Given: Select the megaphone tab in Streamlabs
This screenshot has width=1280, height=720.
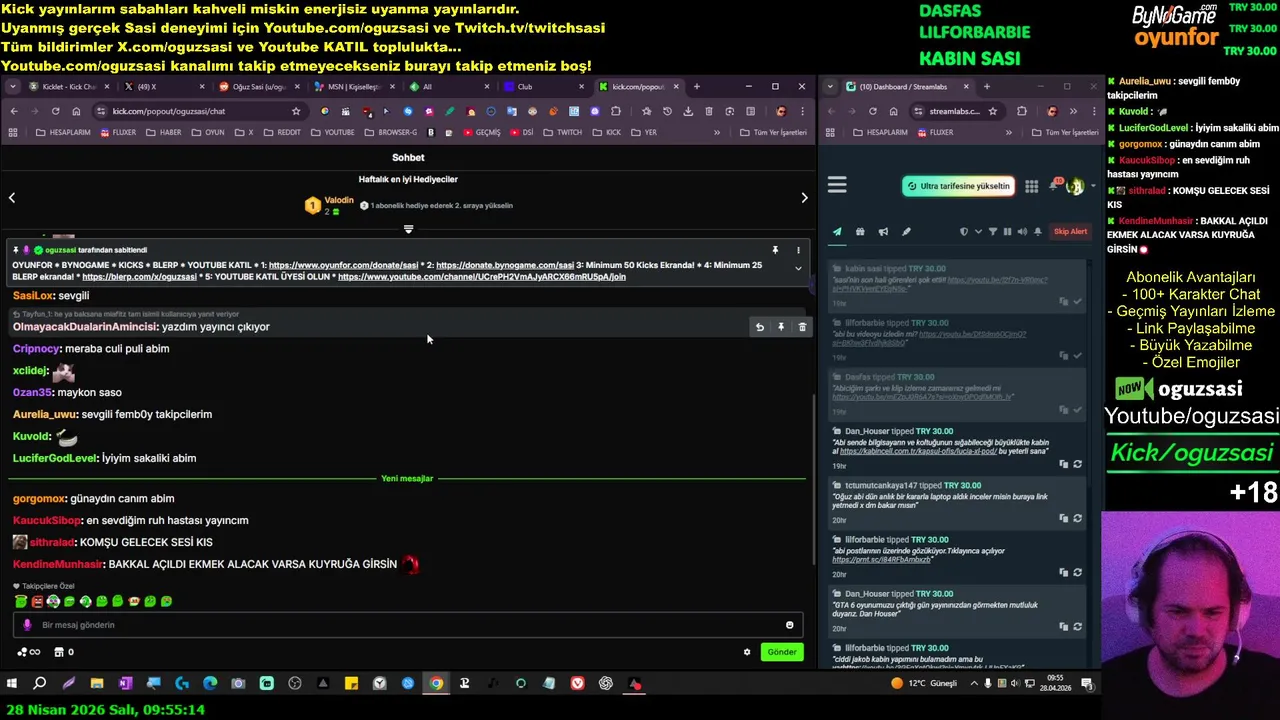Looking at the screenshot, I should pyautogui.click(x=883, y=232).
